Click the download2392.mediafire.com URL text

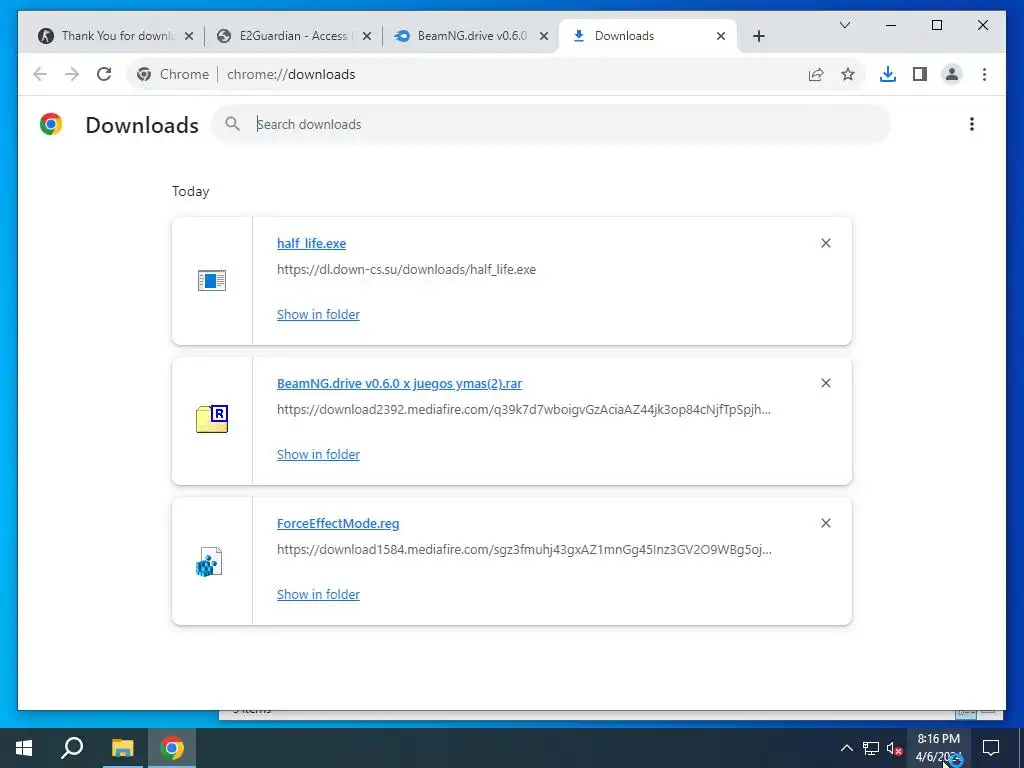tap(524, 410)
